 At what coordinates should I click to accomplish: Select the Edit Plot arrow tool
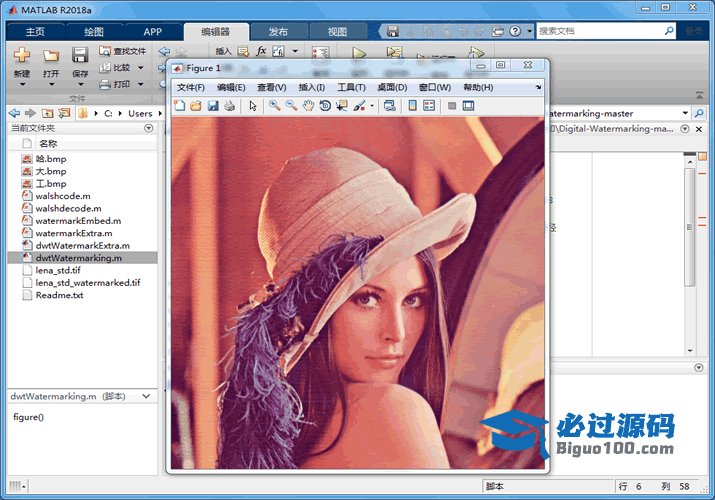(253, 106)
